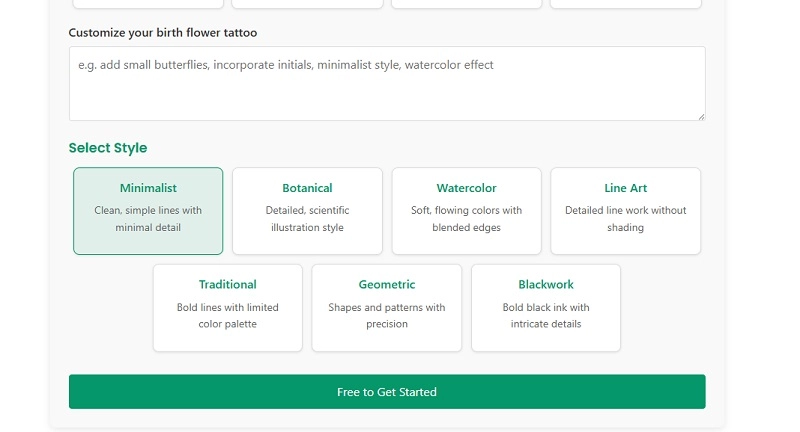The width and height of the screenshot is (800, 432).
Task: Click the 'Customize your birth flower tattoo' label
Action: 162,33
